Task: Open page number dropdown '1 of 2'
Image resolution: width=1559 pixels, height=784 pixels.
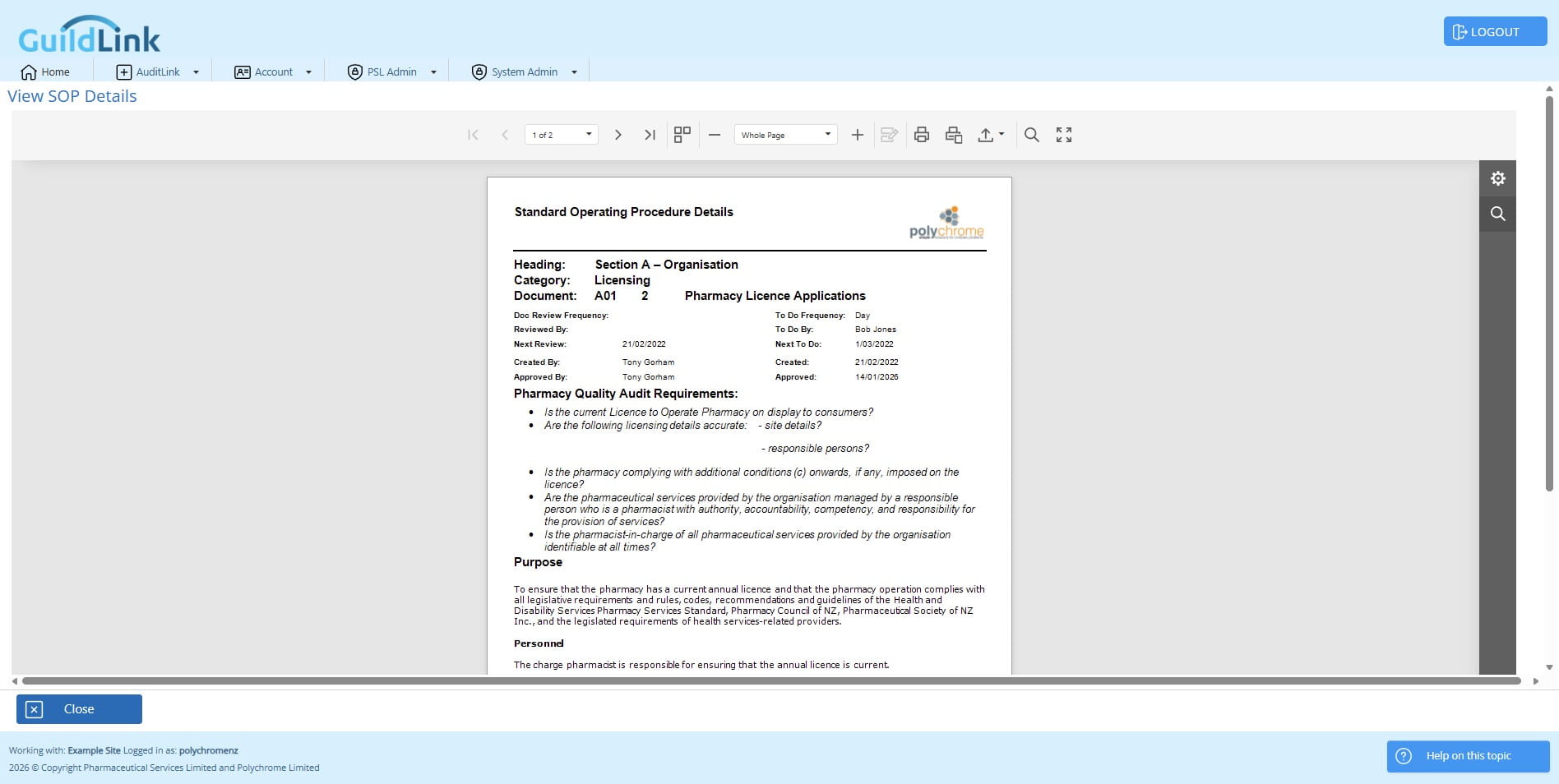Action: coord(562,135)
